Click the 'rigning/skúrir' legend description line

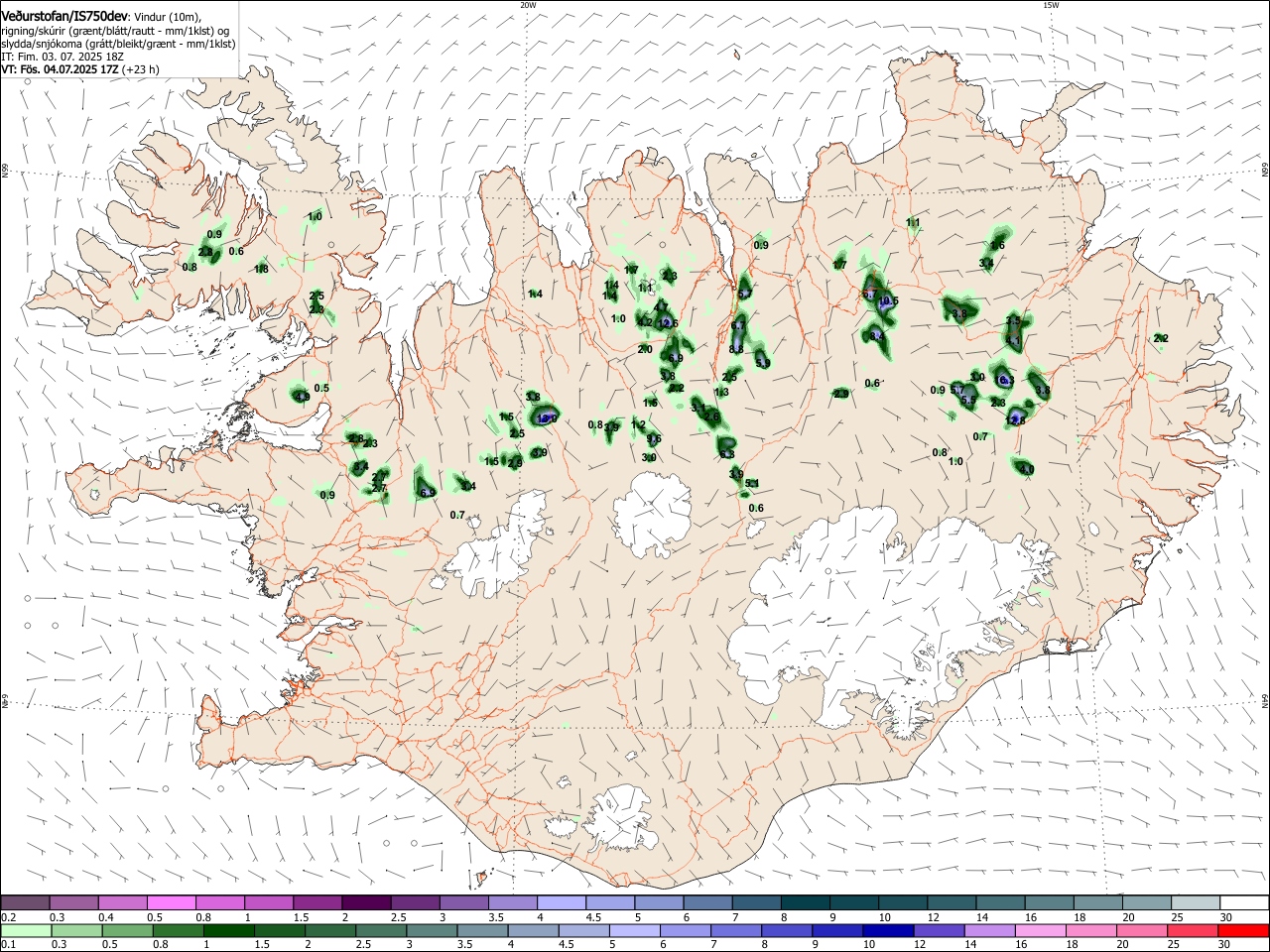click(x=115, y=31)
